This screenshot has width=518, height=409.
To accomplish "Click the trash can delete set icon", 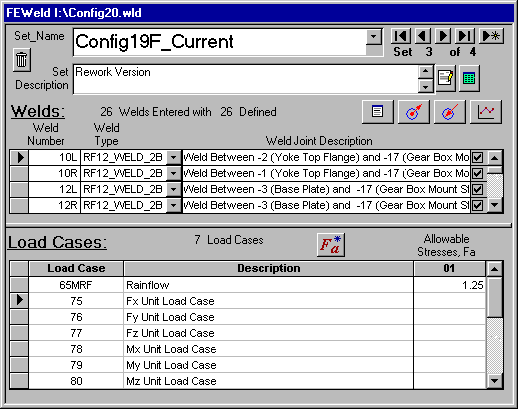I will (22, 60).
